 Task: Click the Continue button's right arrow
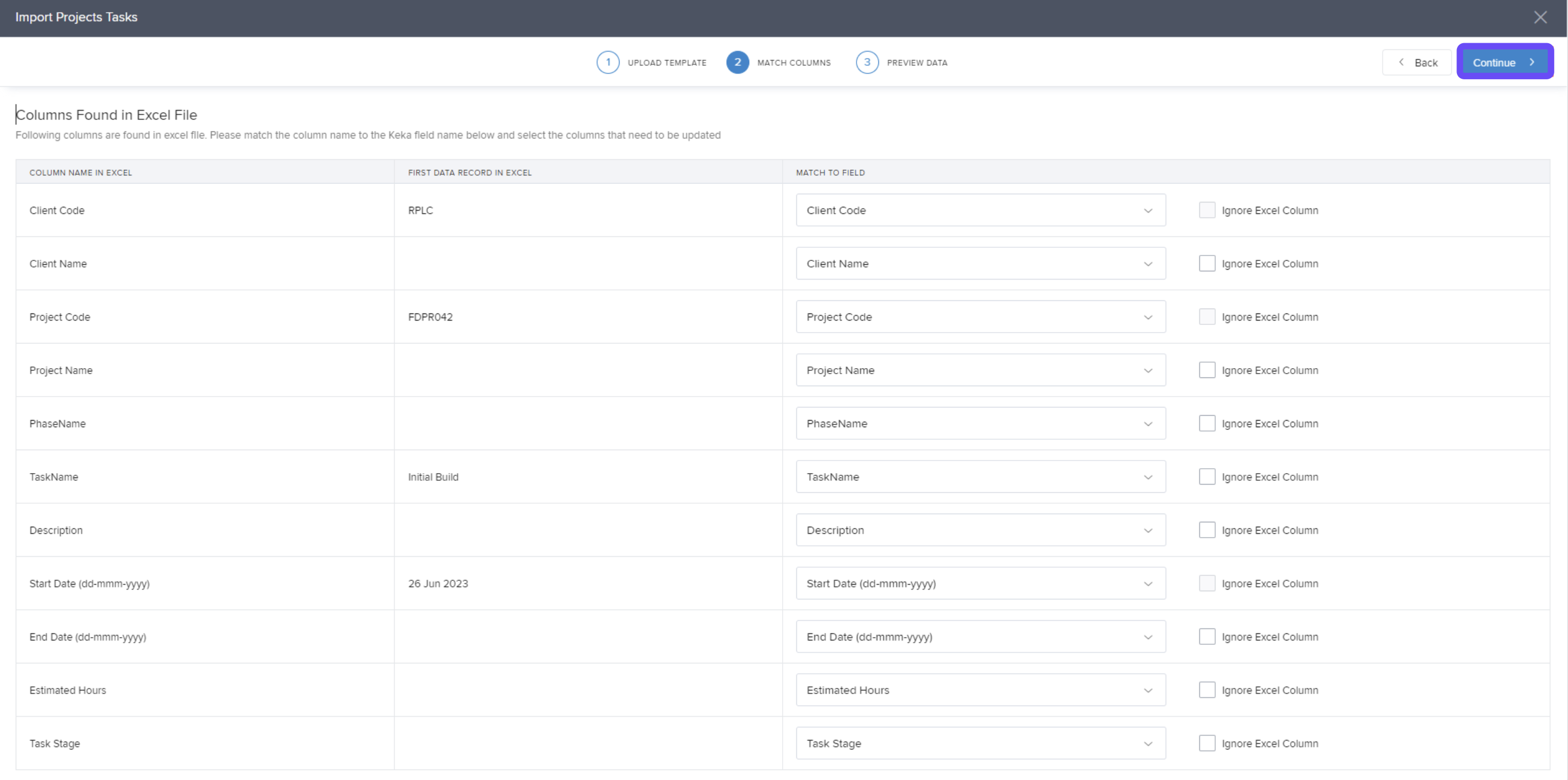click(1532, 62)
